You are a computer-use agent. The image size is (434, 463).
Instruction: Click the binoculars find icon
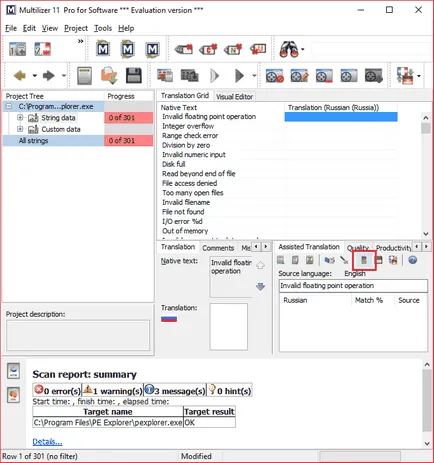point(289,49)
